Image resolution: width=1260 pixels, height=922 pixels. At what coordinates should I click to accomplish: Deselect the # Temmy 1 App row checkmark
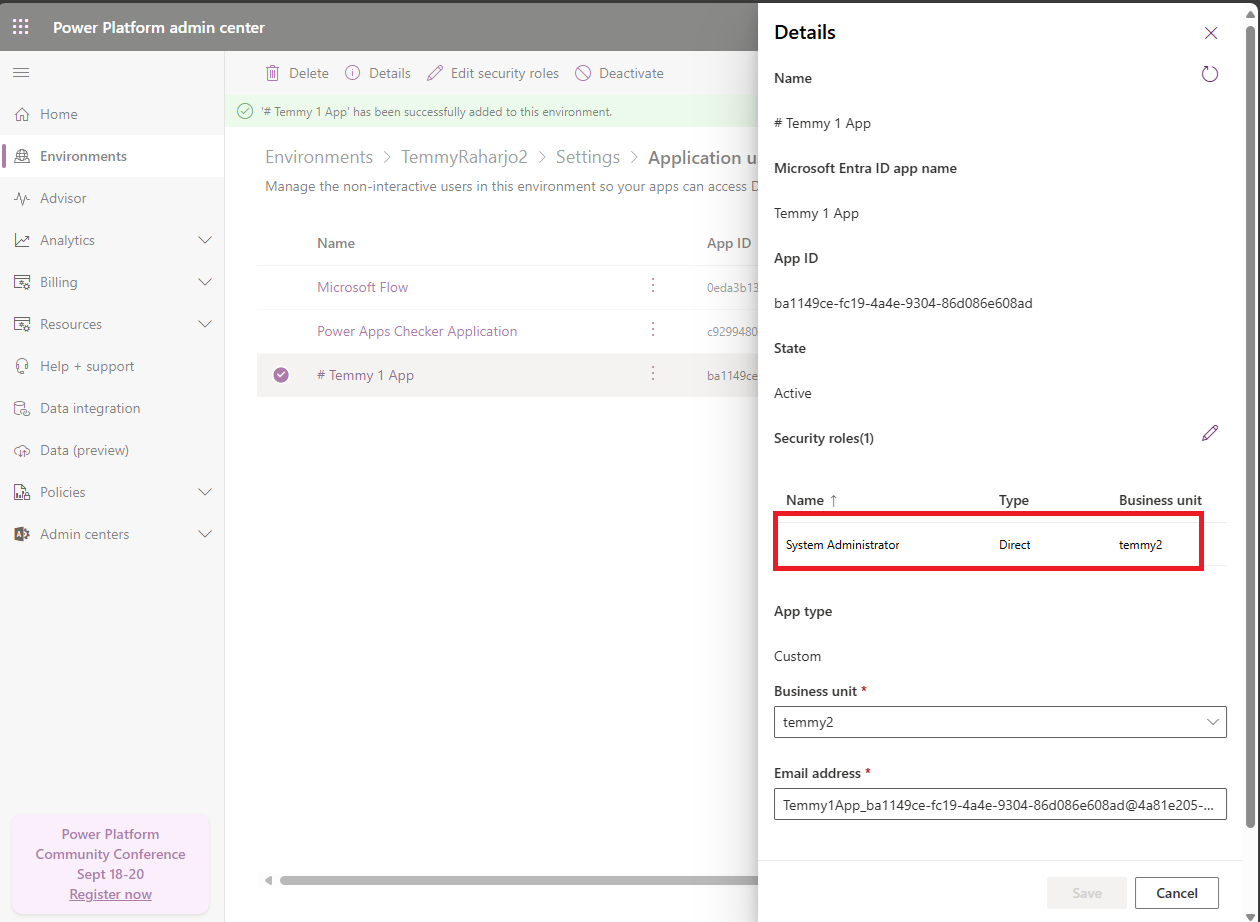[x=281, y=375]
